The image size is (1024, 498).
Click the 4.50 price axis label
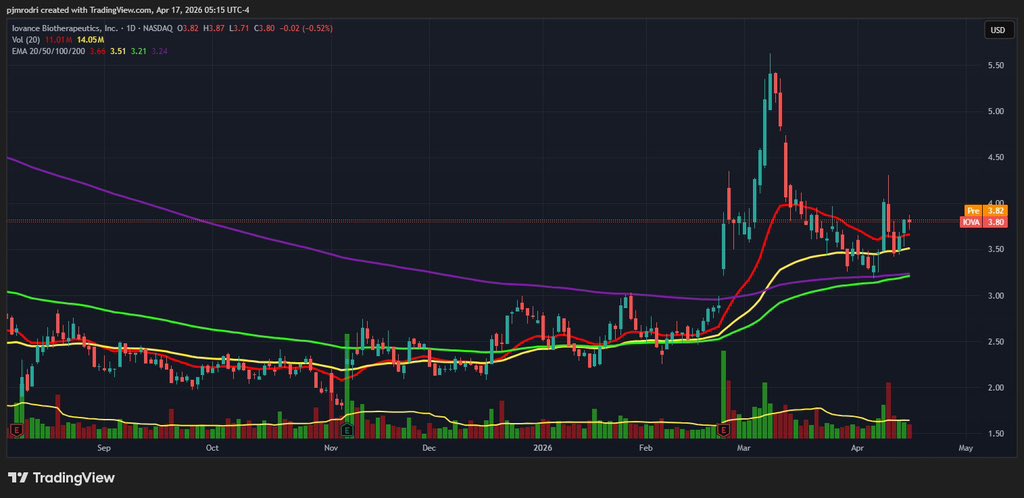(x=996, y=157)
